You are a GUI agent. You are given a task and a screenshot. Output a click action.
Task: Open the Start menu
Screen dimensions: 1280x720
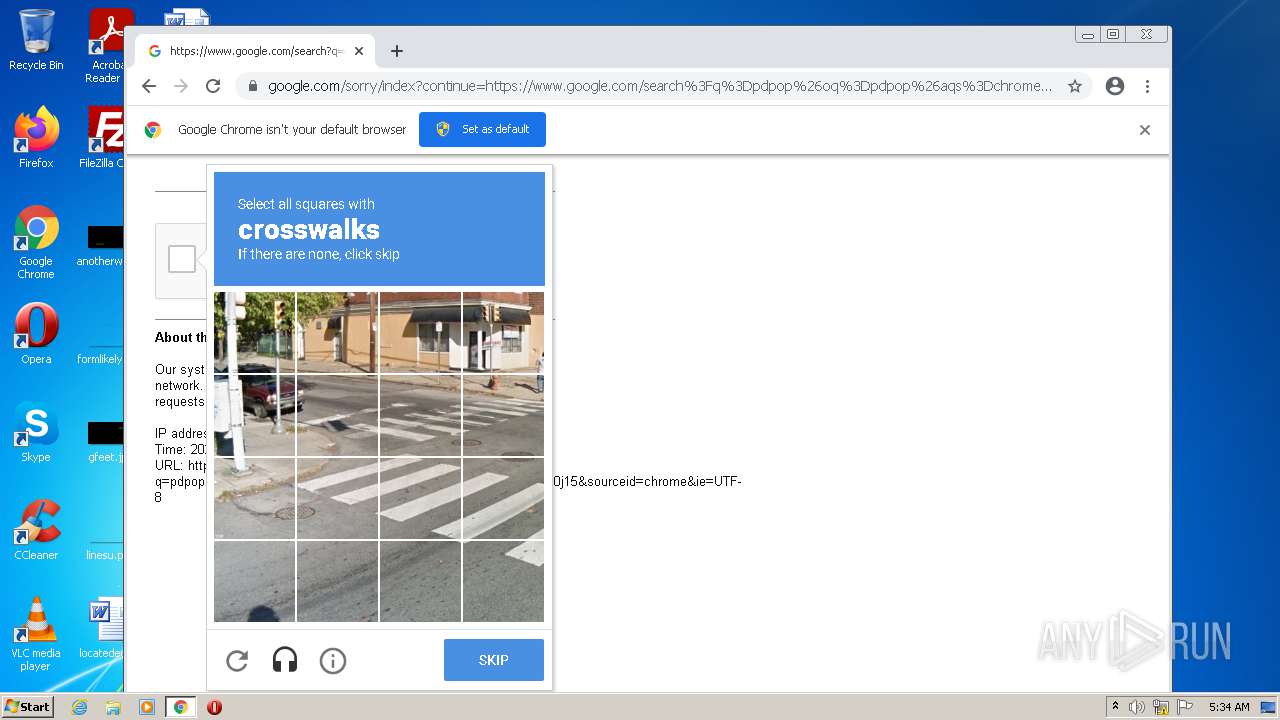[28, 707]
